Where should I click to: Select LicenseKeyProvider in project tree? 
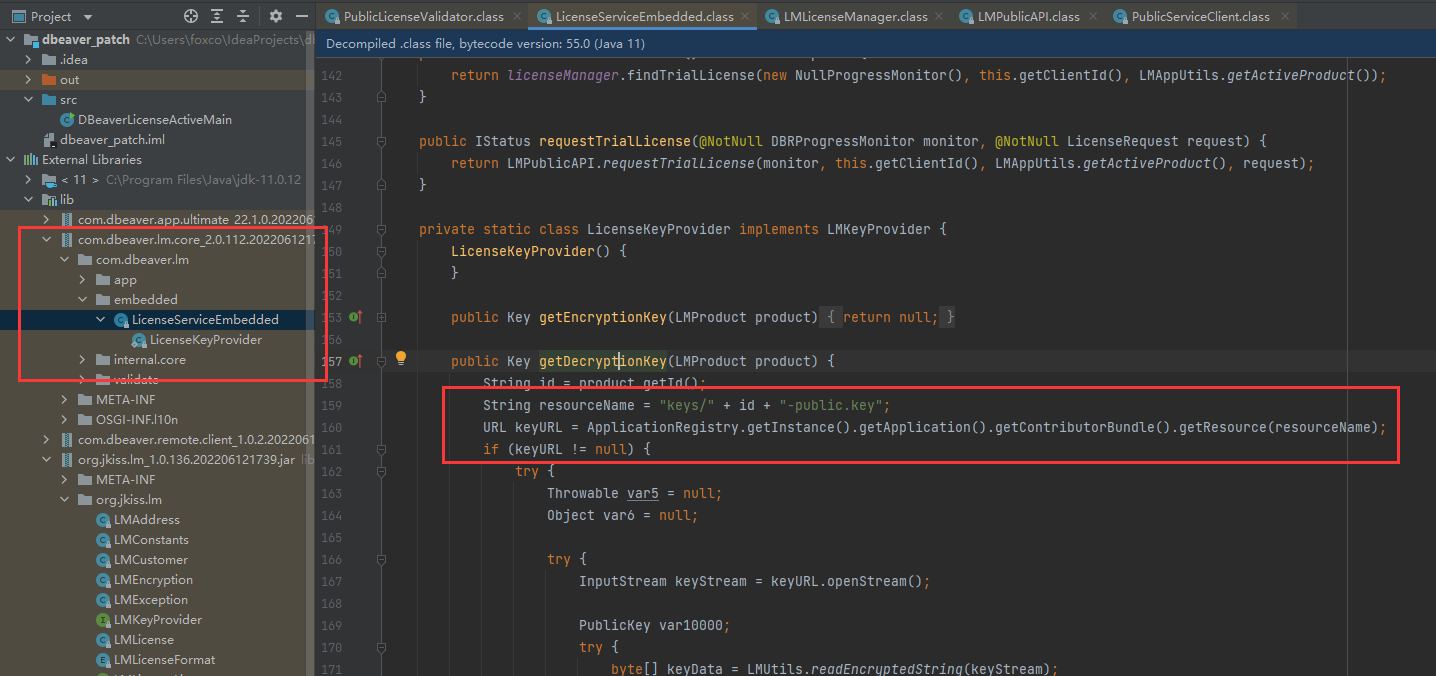tap(206, 340)
